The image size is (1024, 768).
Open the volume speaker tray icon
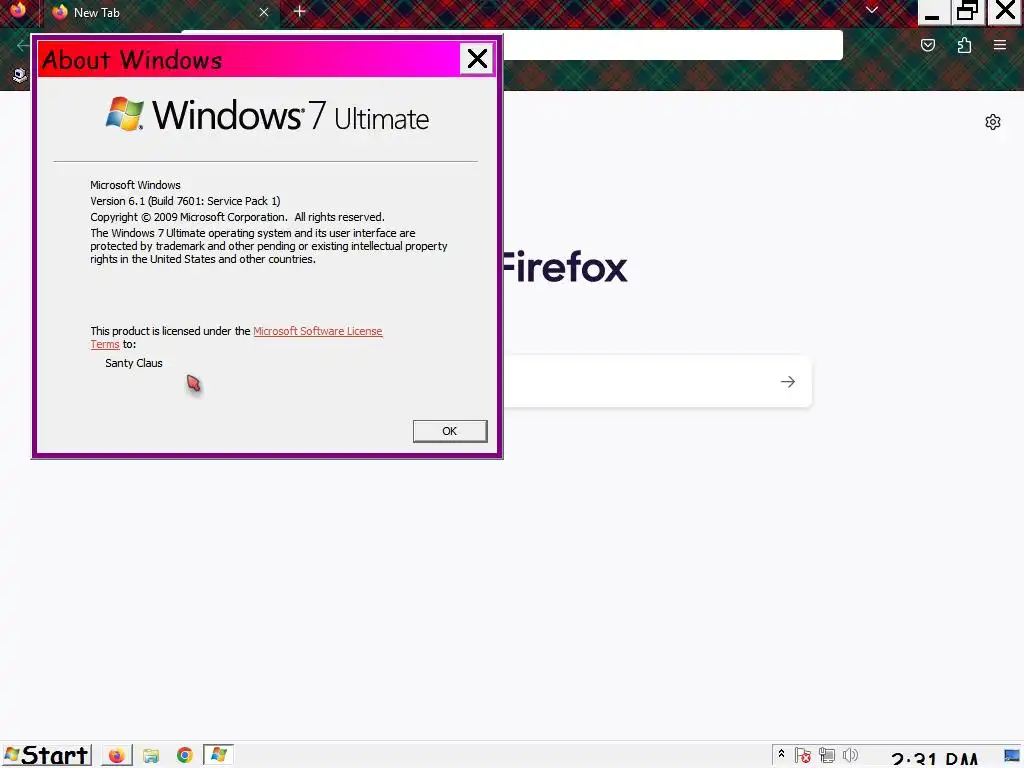[x=850, y=756]
